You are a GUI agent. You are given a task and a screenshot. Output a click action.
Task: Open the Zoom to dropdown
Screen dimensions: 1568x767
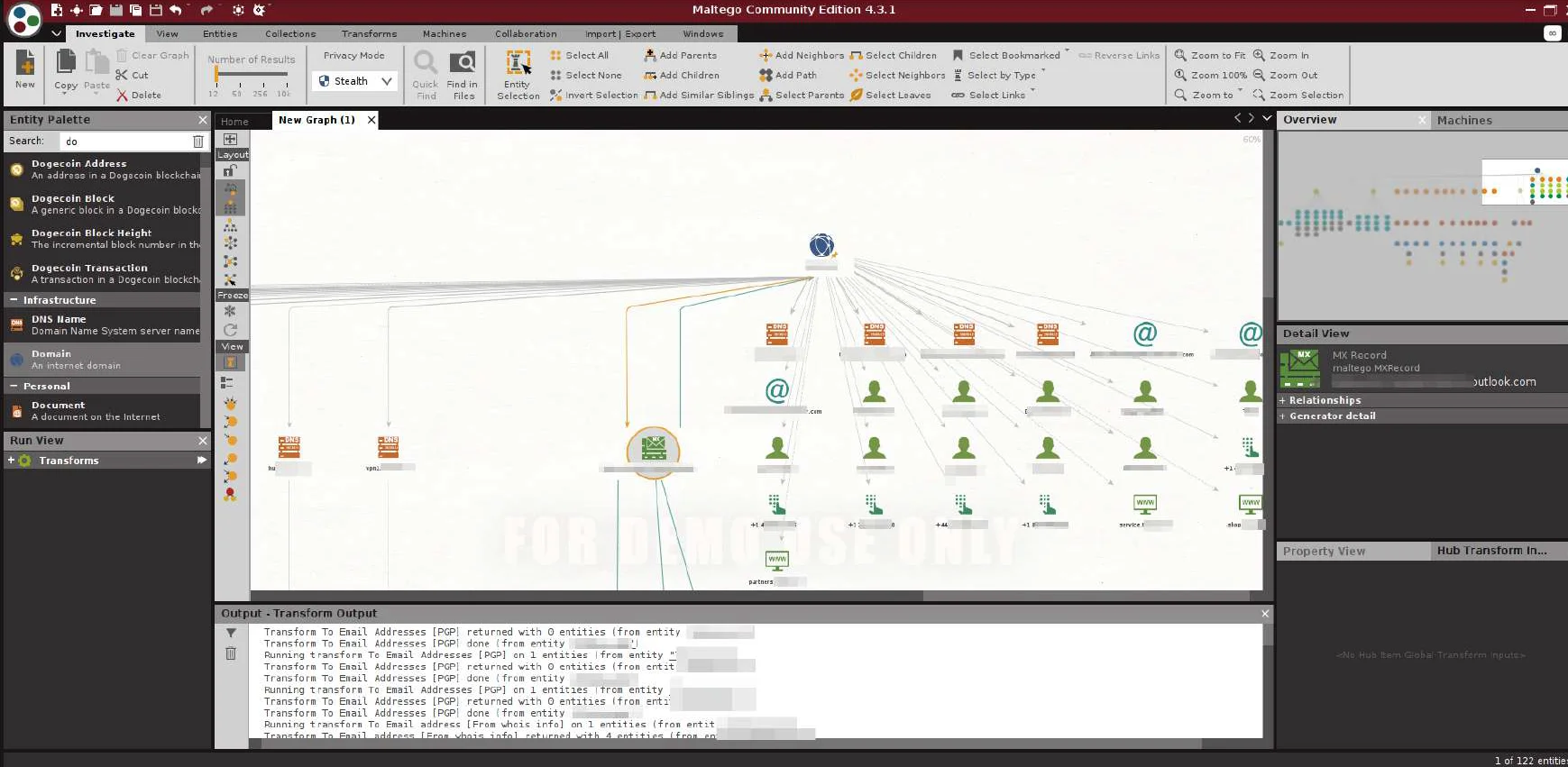pos(1208,95)
